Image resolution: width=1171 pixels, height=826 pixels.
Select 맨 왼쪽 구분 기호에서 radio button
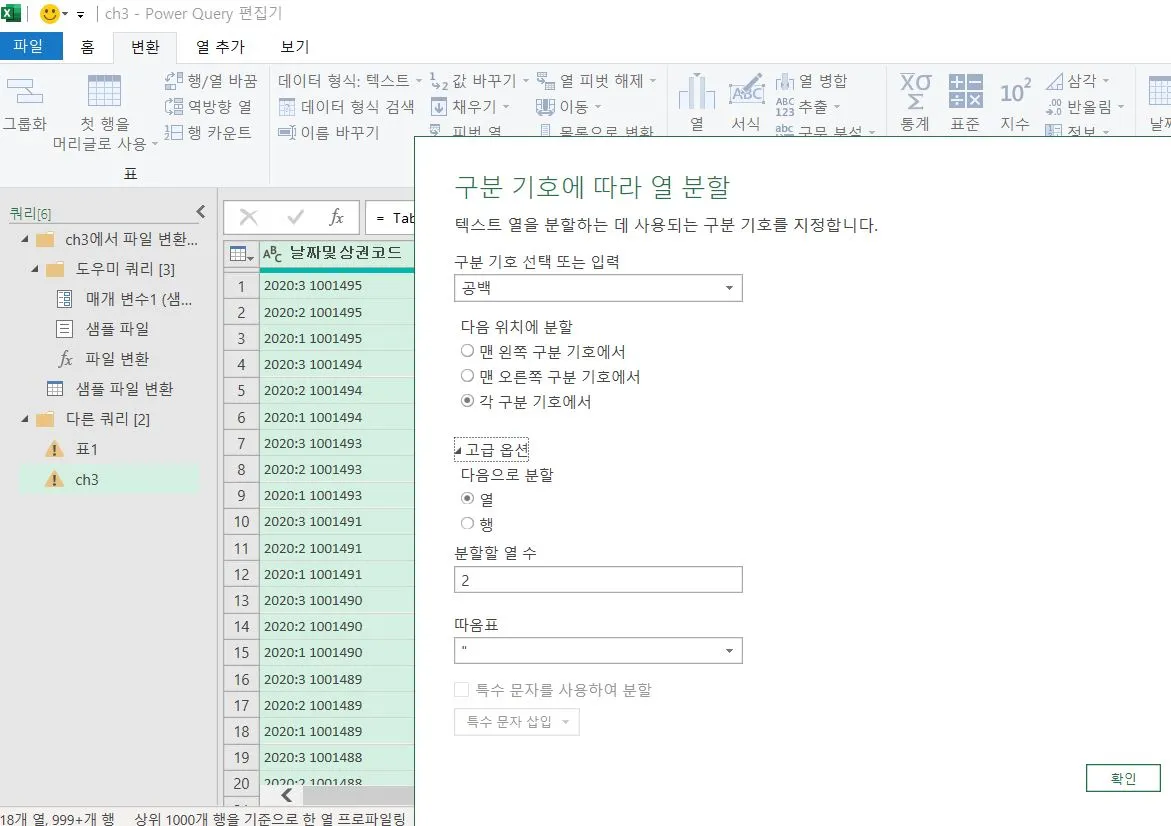point(468,351)
